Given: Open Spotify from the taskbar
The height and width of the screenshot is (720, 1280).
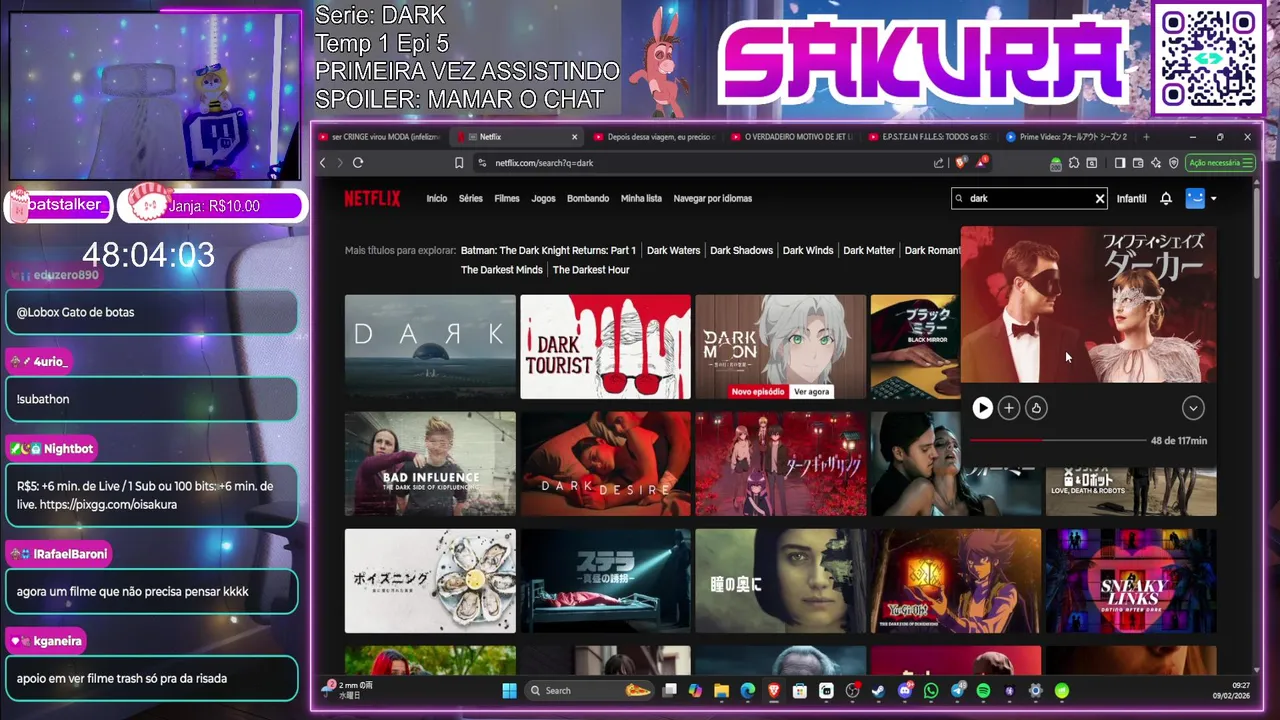Looking at the screenshot, I should tap(983, 690).
